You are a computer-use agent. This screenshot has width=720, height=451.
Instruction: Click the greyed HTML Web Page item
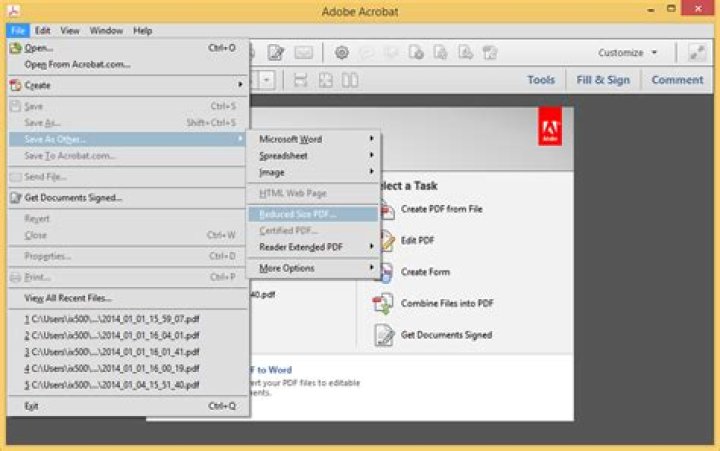313,193
